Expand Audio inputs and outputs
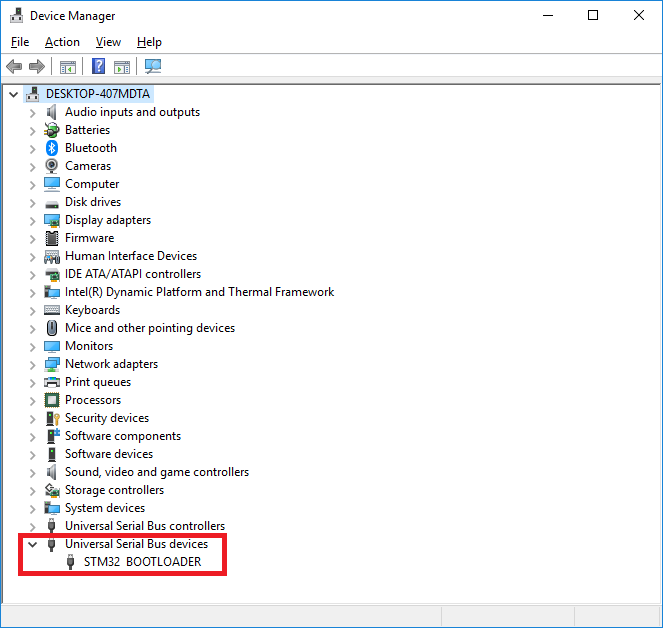Screen dimensions: 663x628 pyautogui.click(x=33, y=112)
